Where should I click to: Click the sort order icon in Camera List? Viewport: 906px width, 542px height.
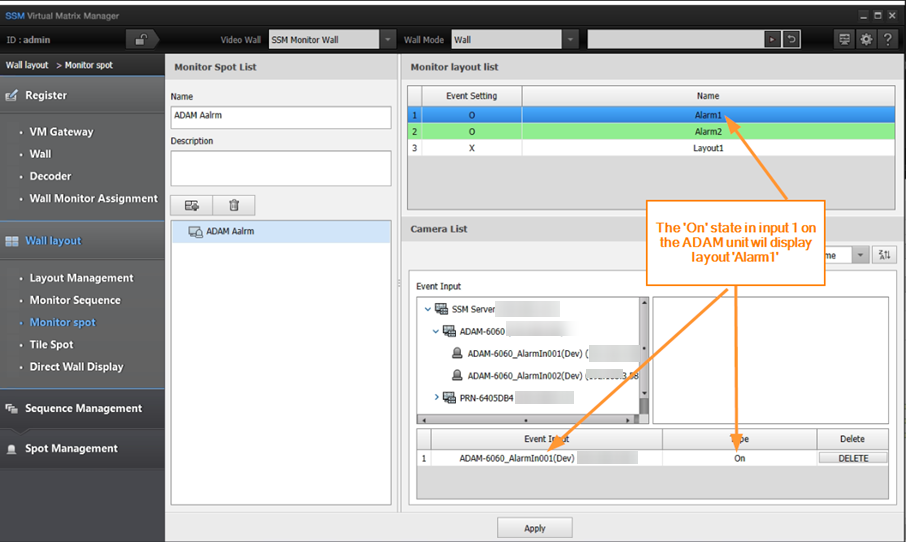(x=884, y=255)
